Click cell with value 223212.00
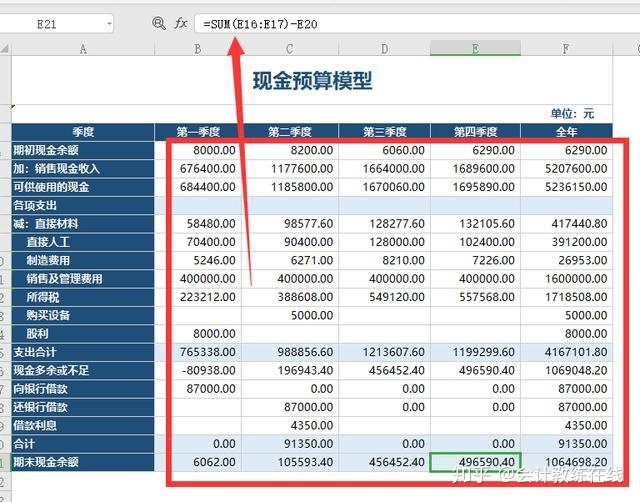This screenshot has height=502, width=640. (198, 297)
